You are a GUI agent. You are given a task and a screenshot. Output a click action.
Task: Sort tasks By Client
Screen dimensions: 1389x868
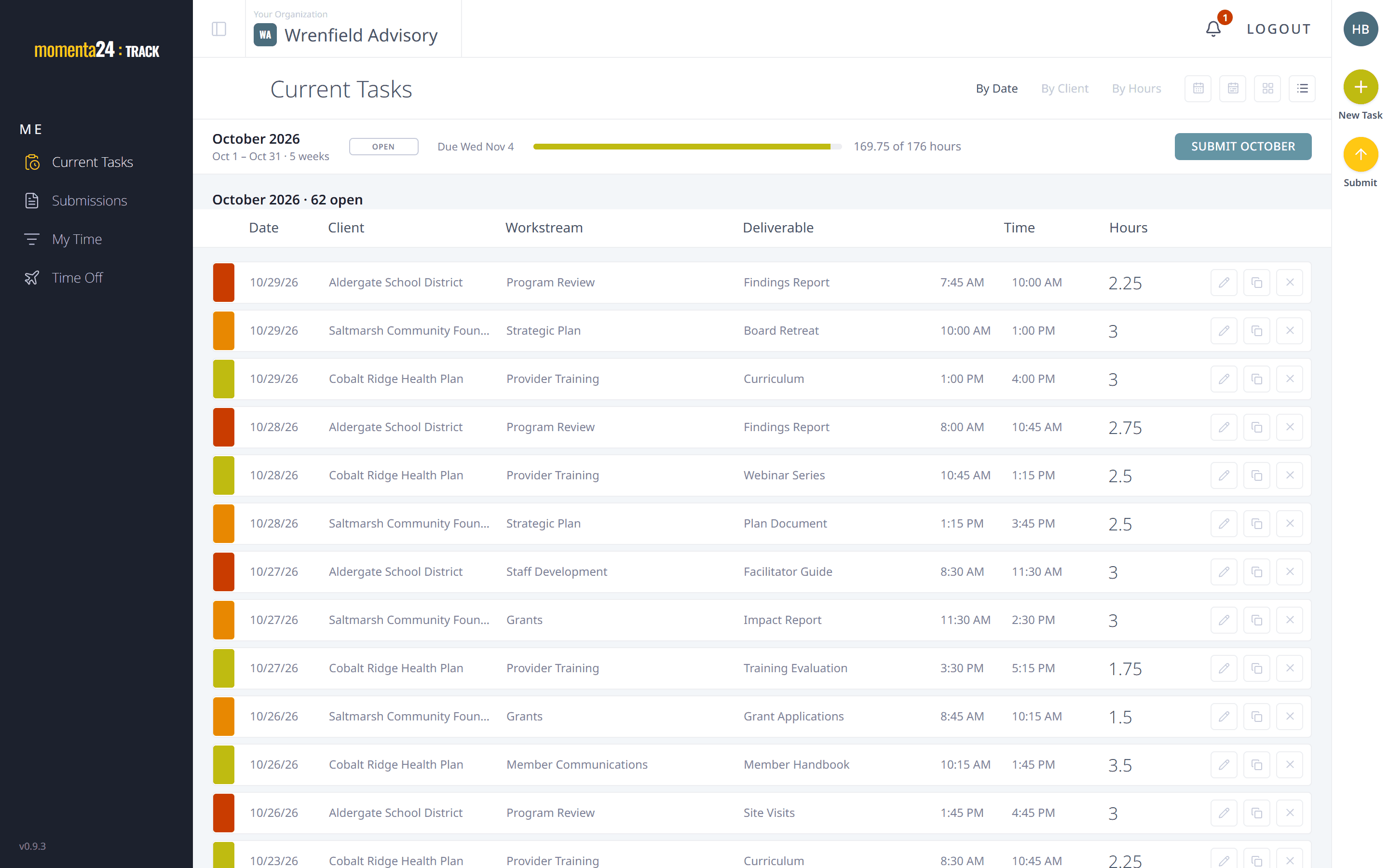[1065, 88]
